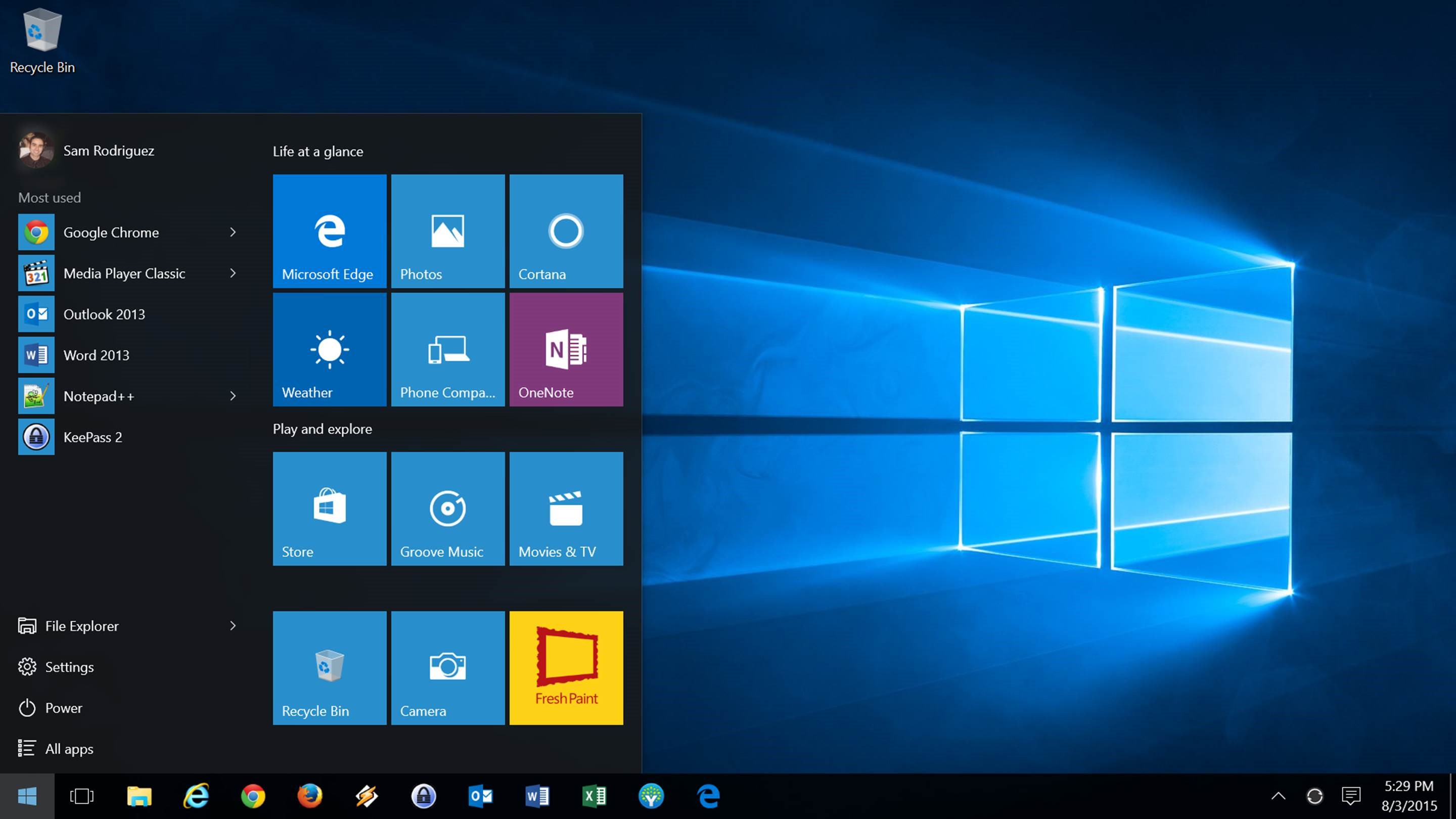Open the Action Center notification icon
The height and width of the screenshot is (819, 1456).
[1351, 796]
